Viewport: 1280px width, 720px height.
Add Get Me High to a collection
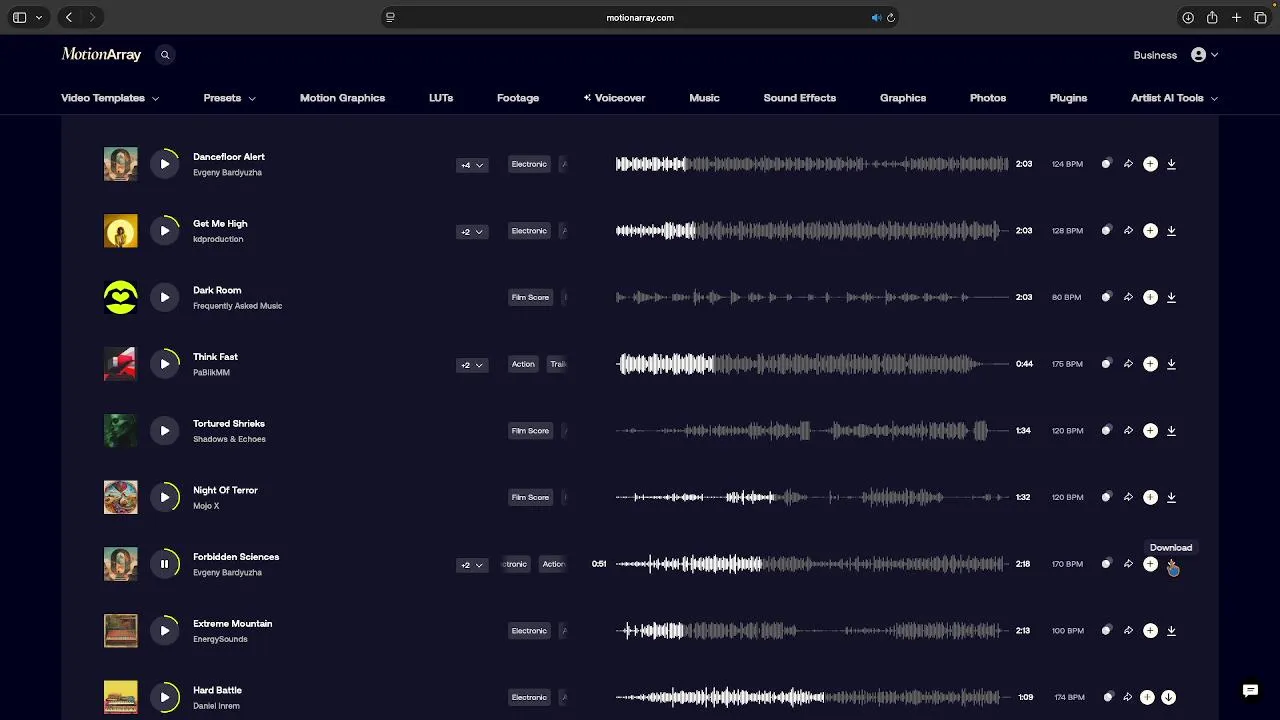click(x=1150, y=231)
